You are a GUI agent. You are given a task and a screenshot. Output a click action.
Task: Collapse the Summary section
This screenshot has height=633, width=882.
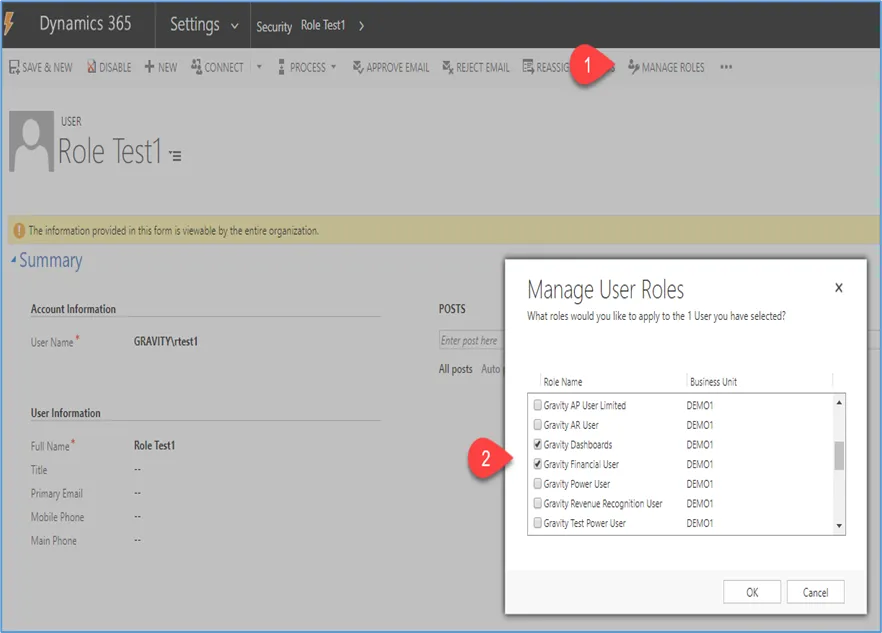click(x=14, y=260)
